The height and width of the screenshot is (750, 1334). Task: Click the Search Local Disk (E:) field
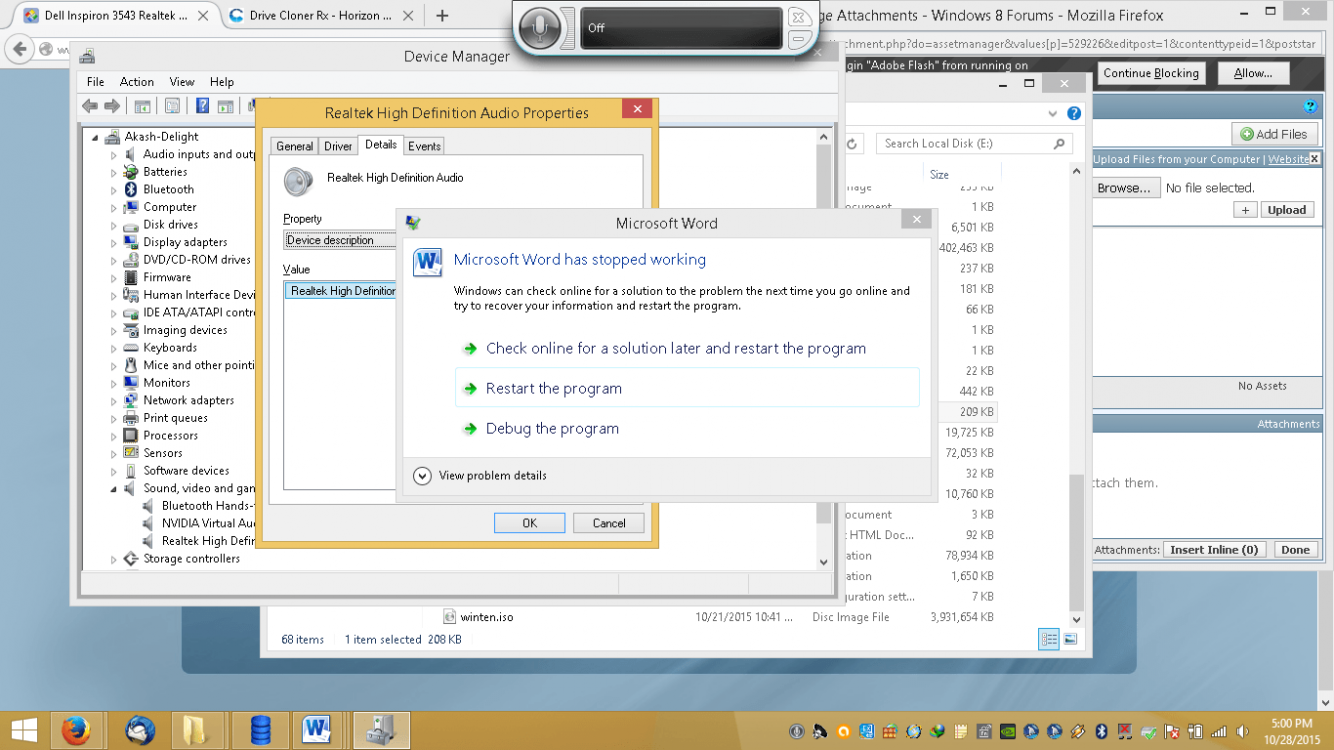tap(970, 143)
